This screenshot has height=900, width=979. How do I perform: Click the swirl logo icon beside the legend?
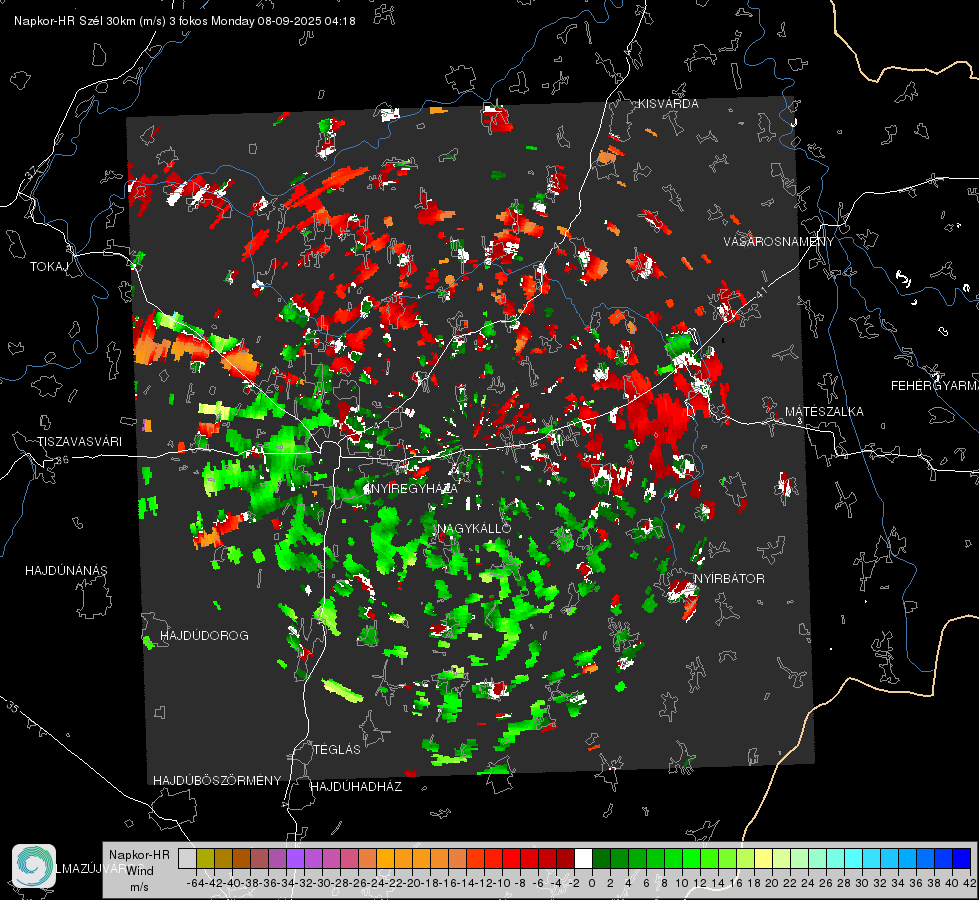tap(34, 866)
